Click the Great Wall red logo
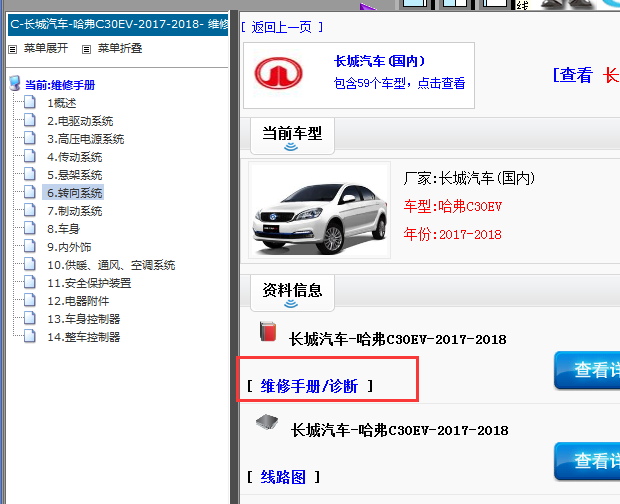The height and width of the screenshot is (504, 620). [x=278, y=74]
